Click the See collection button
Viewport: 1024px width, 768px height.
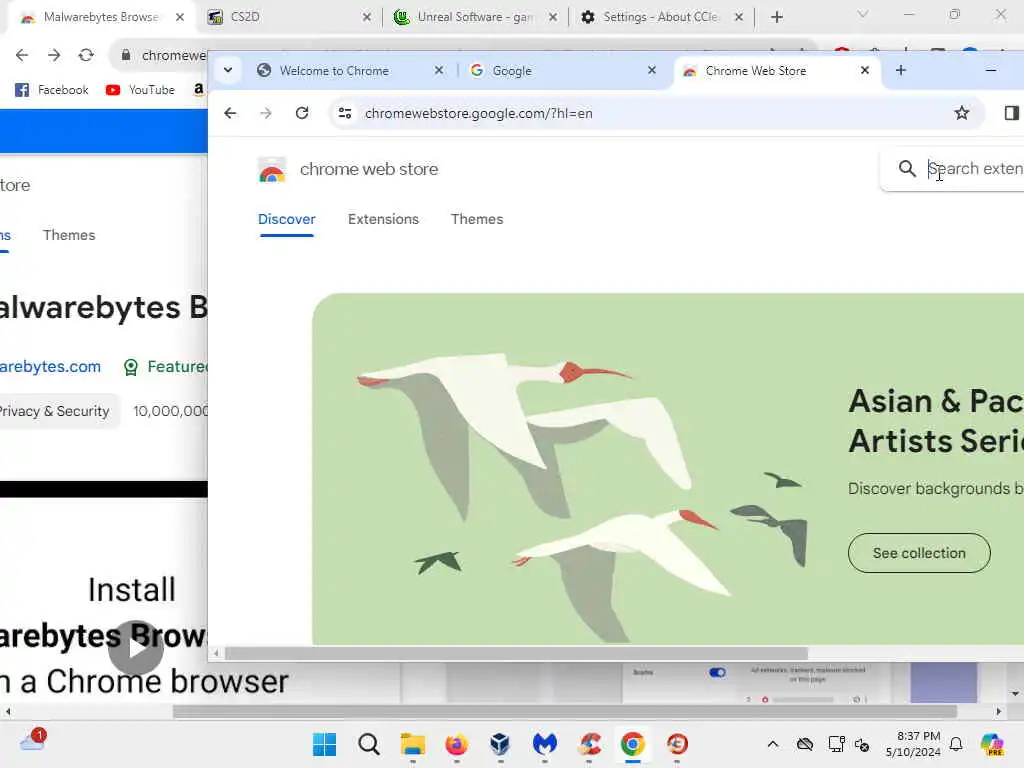pos(919,553)
